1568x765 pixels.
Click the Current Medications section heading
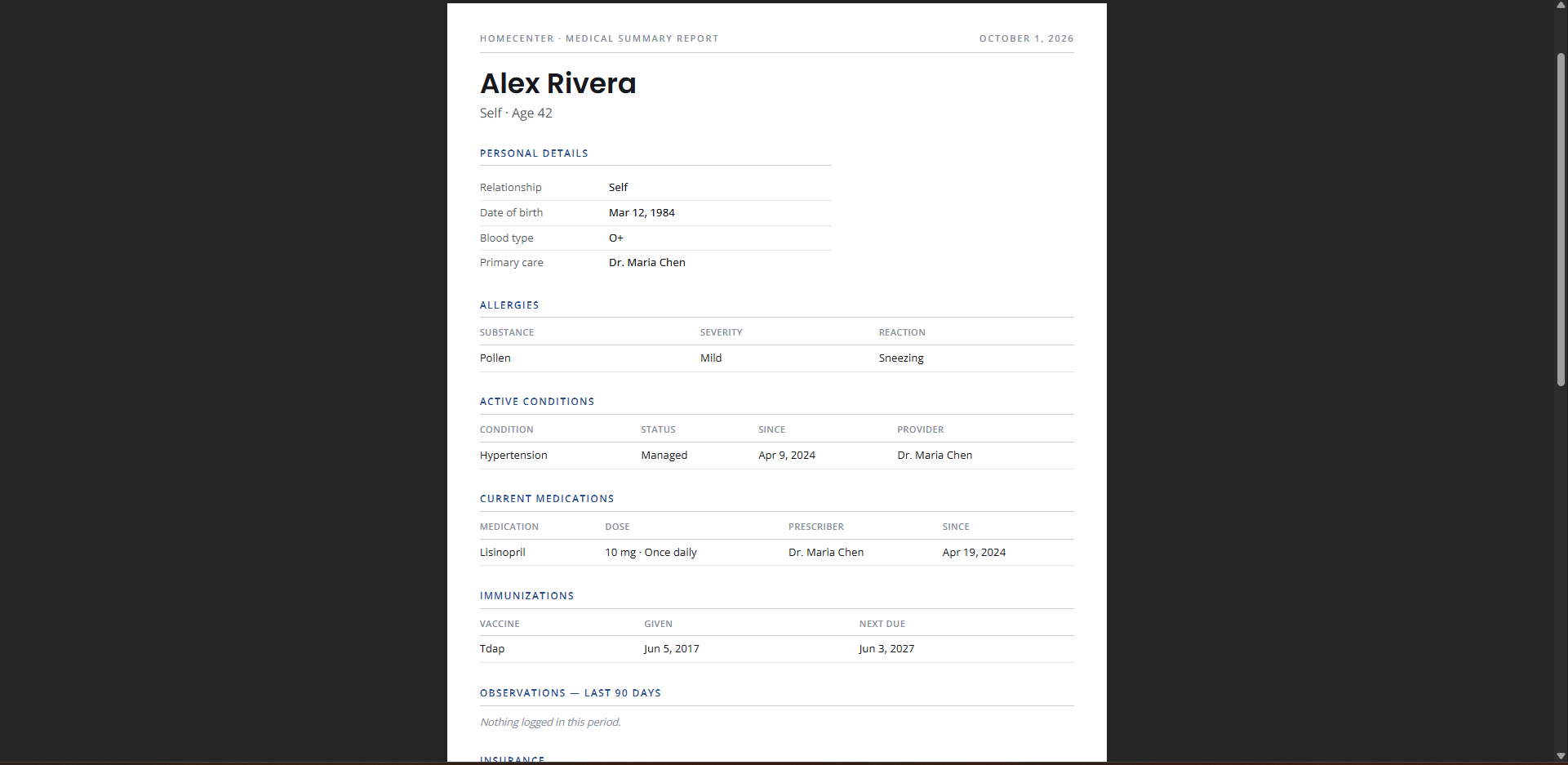(x=547, y=499)
